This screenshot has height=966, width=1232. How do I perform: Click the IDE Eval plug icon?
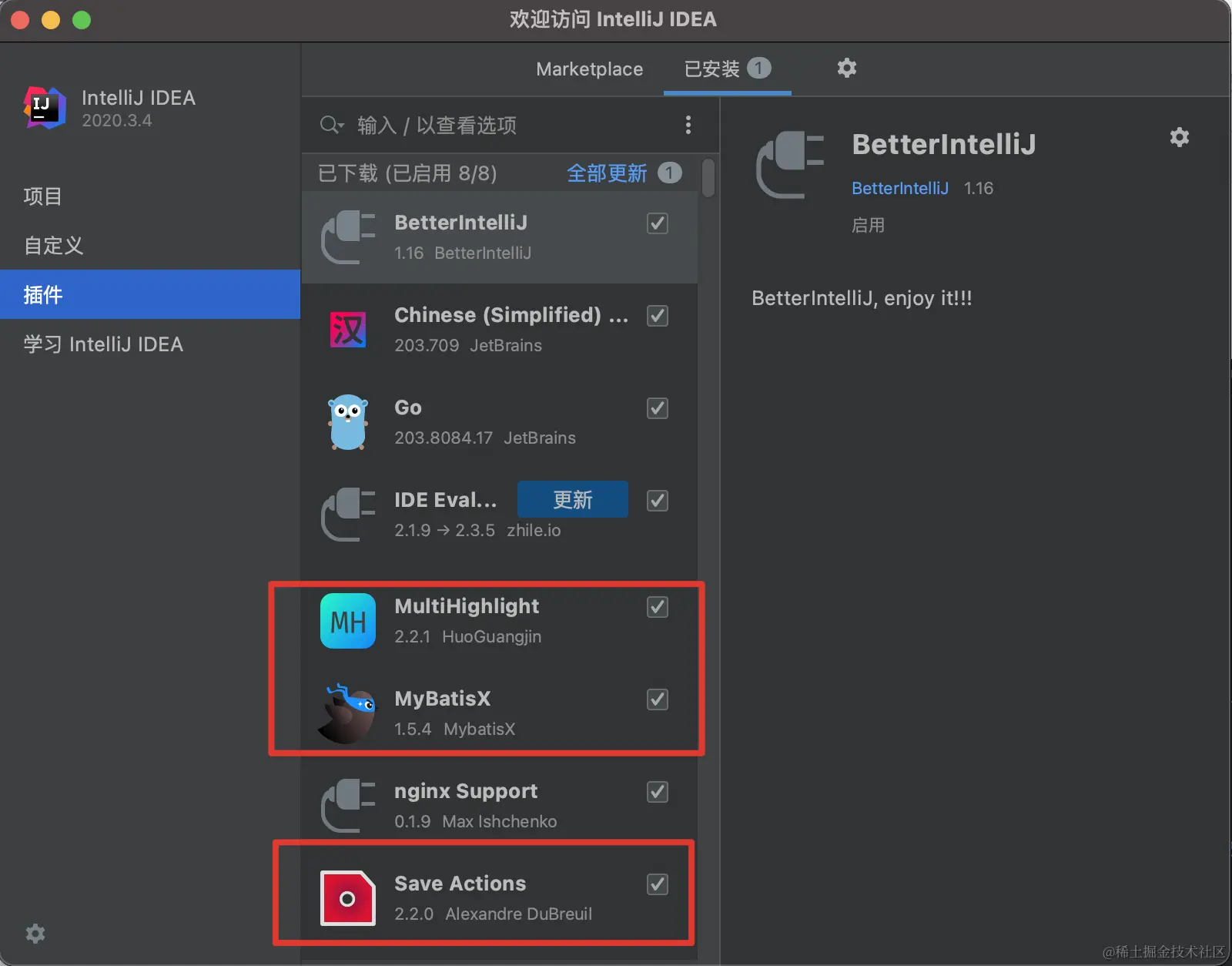[x=348, y=515]
